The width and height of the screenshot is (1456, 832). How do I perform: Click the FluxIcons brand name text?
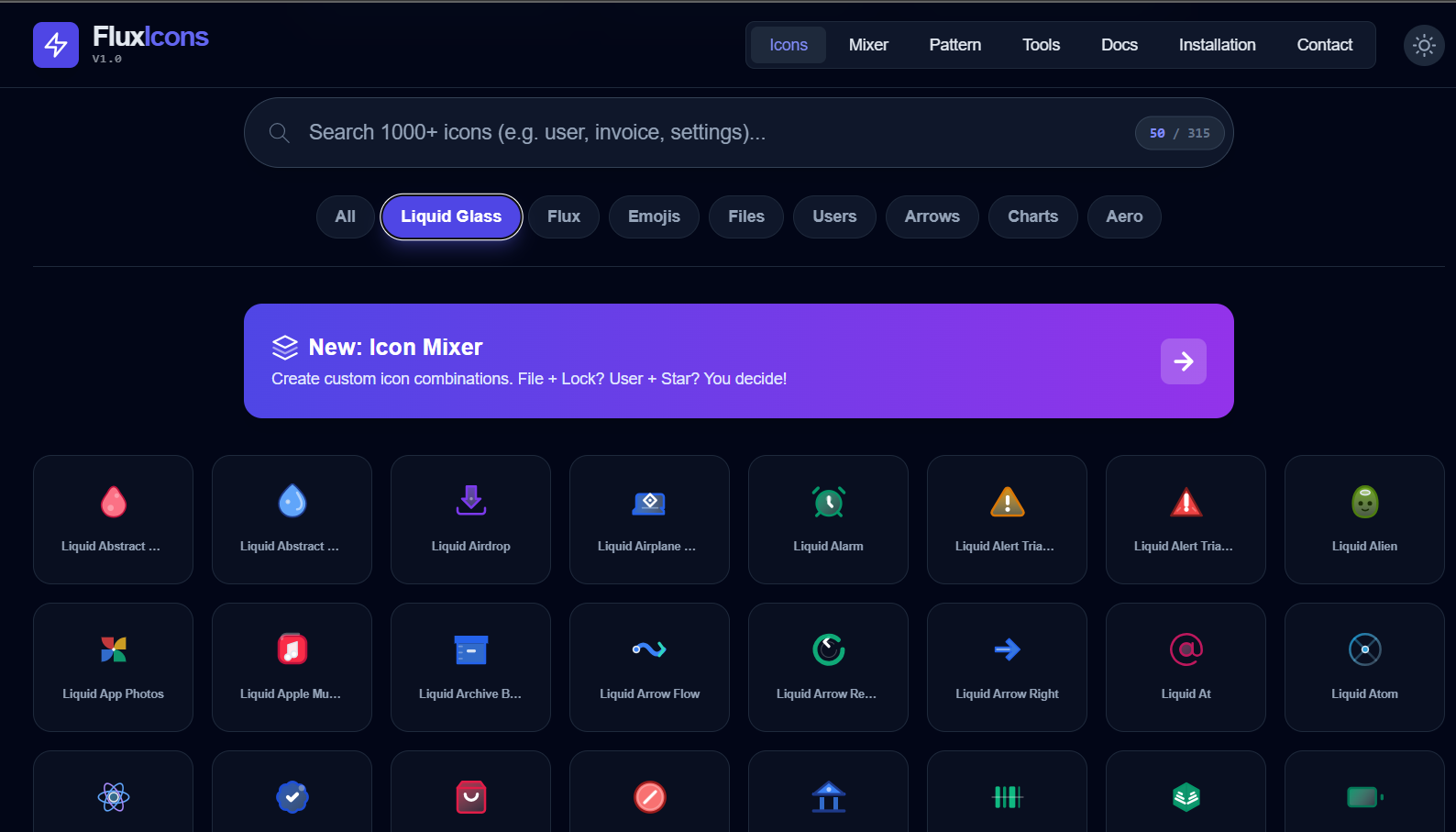pos(150,37)
